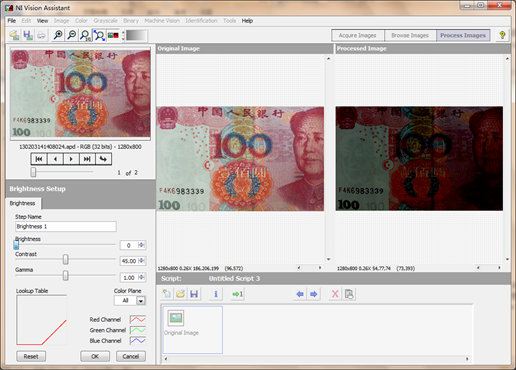Click the Contrast slider handle
Screen dimensions: 516x370
click(66, 259)
